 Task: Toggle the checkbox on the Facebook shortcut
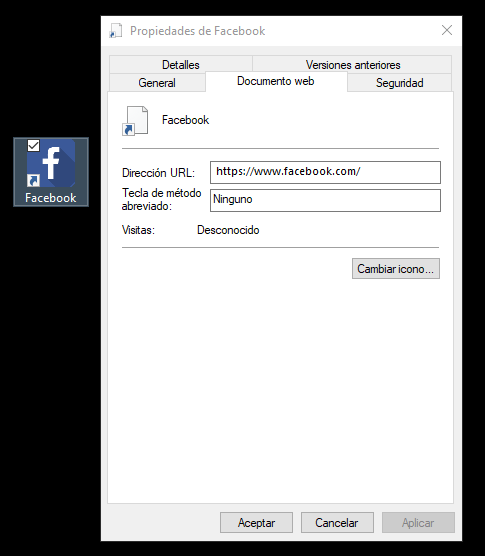34,145
